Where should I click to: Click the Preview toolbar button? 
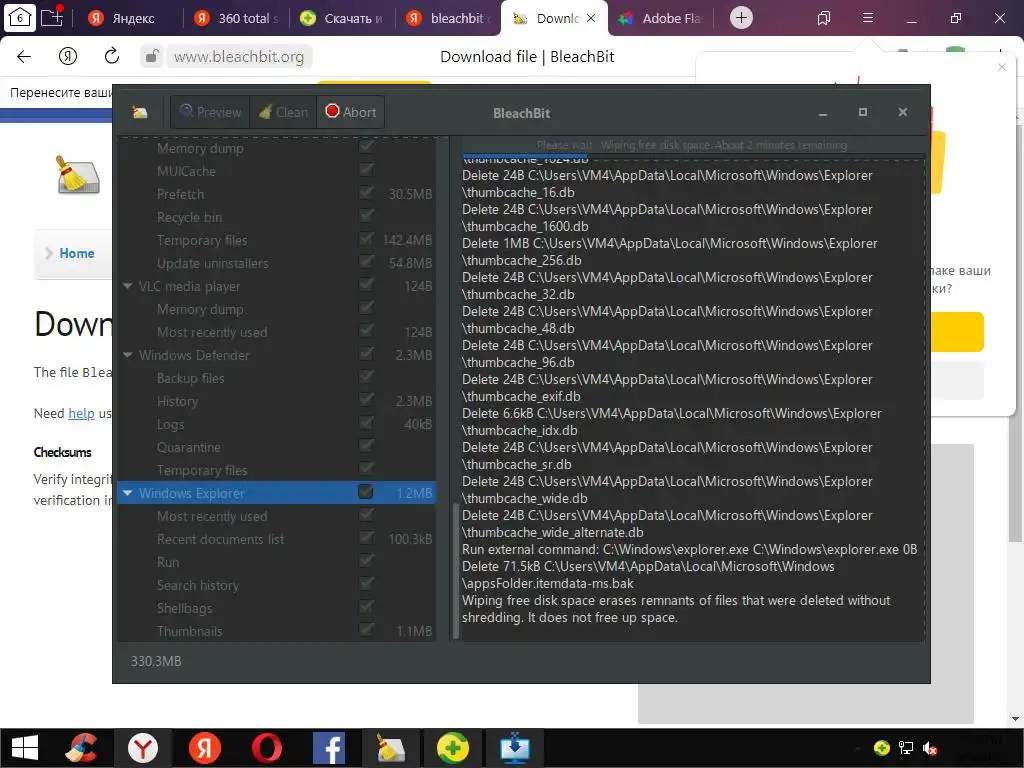[x=211, y=112]
